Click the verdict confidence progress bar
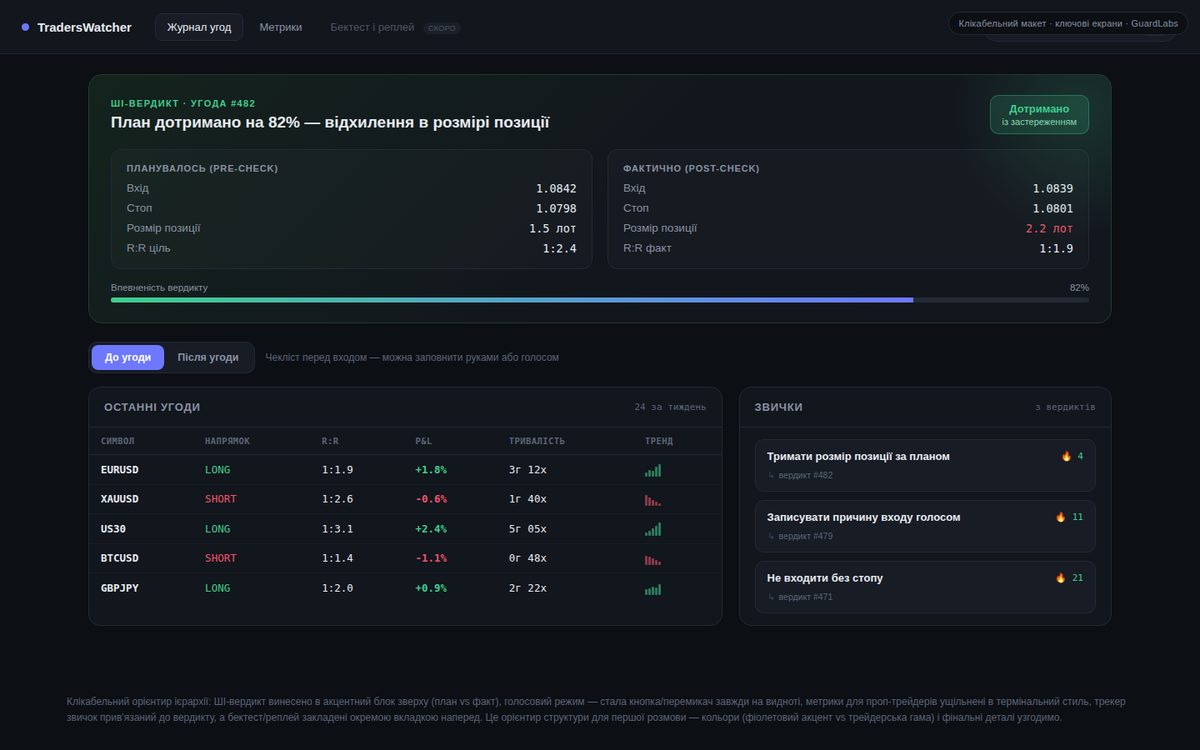Viewport: 1200px width, 750px height. click(600, 299)
